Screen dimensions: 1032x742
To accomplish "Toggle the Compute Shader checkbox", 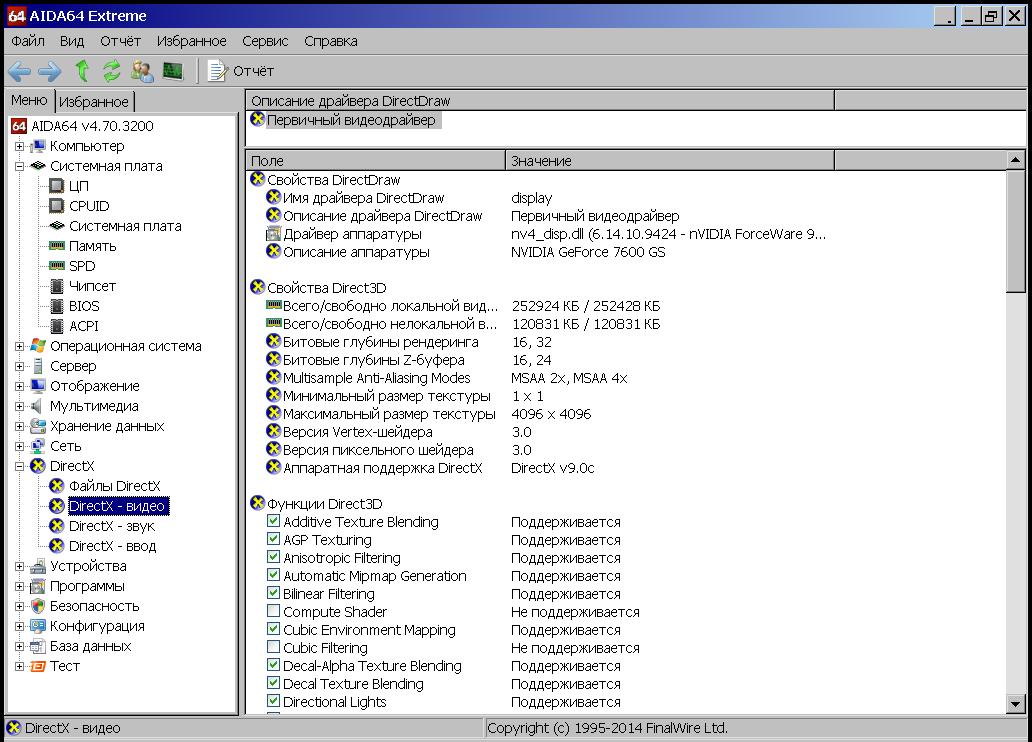I will tap(273, 612).
